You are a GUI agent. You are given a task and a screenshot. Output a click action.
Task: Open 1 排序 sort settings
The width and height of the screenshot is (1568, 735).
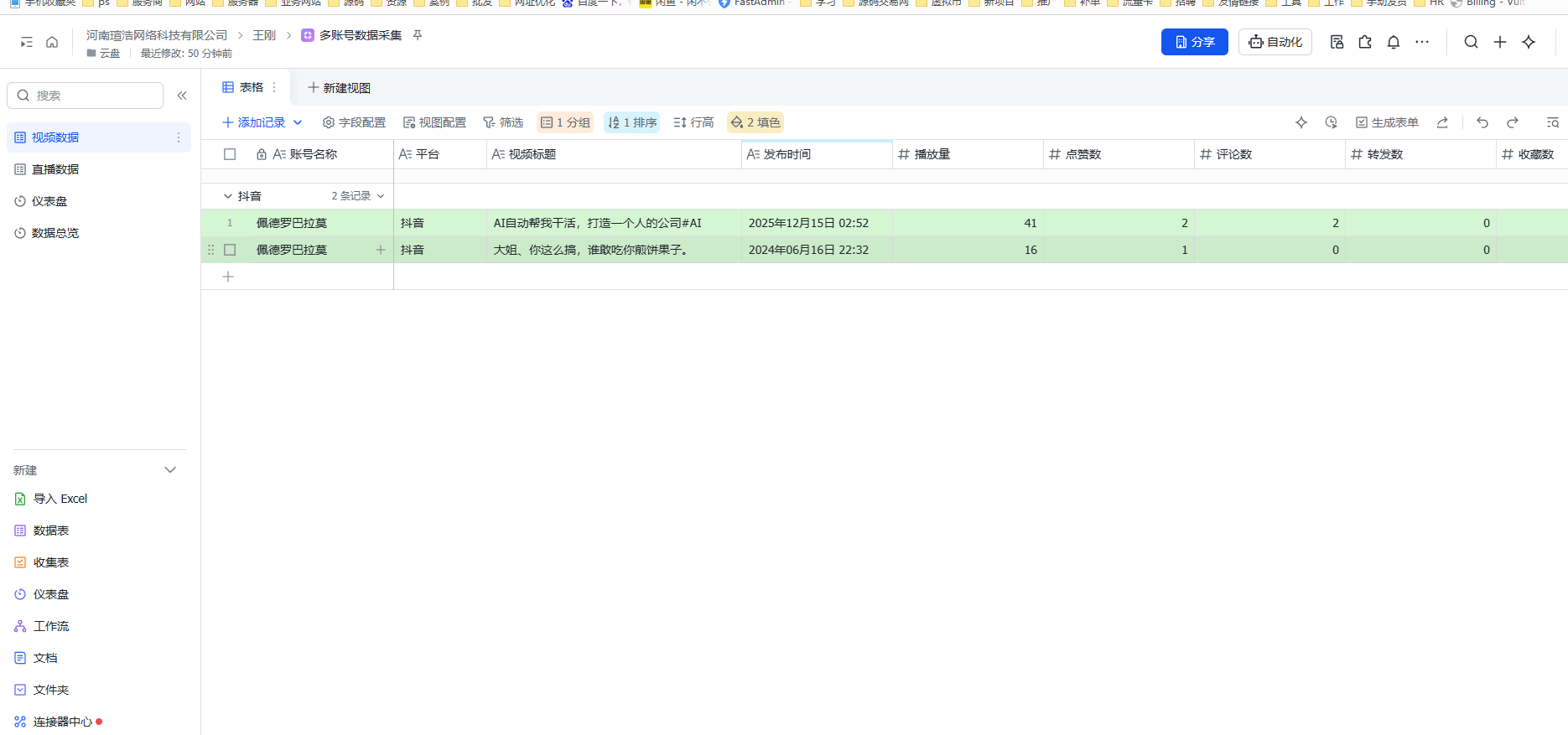coord(632,122)
